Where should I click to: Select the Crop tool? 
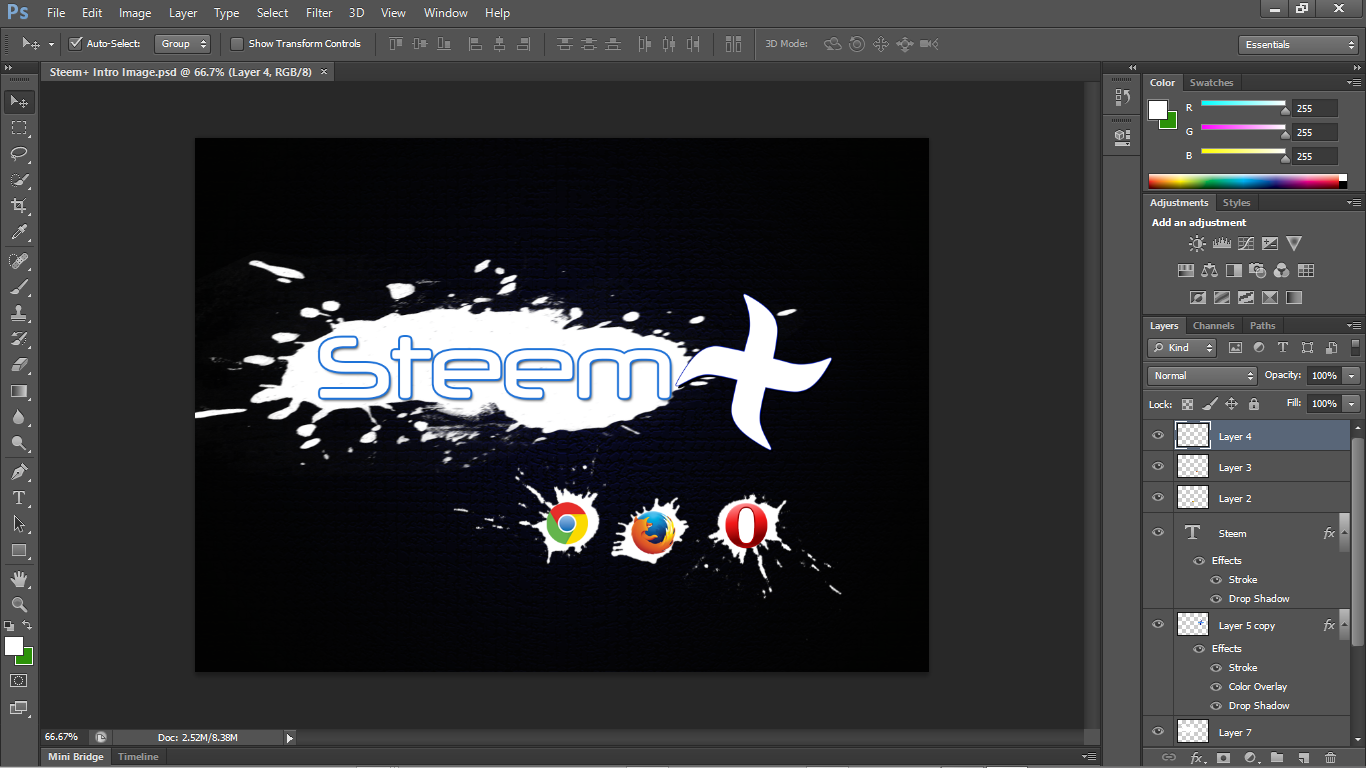[19, 206]
